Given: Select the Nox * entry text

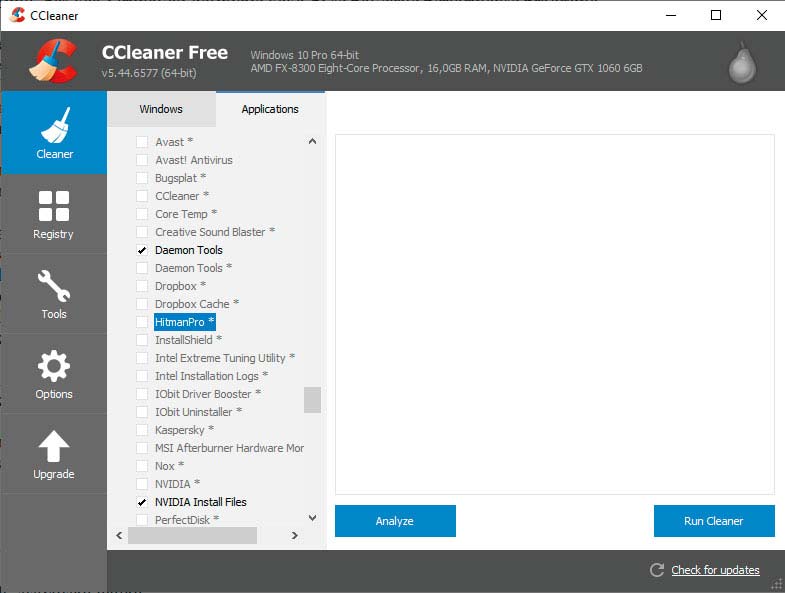Looking at the screenshot, I should point(169,466).
